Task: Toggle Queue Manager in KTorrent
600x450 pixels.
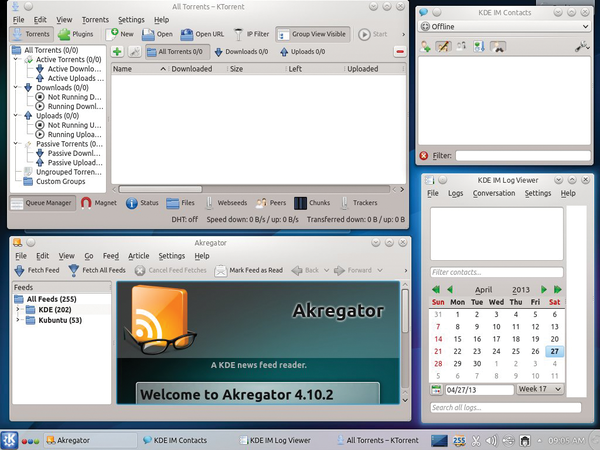Action: click(42, 203)
